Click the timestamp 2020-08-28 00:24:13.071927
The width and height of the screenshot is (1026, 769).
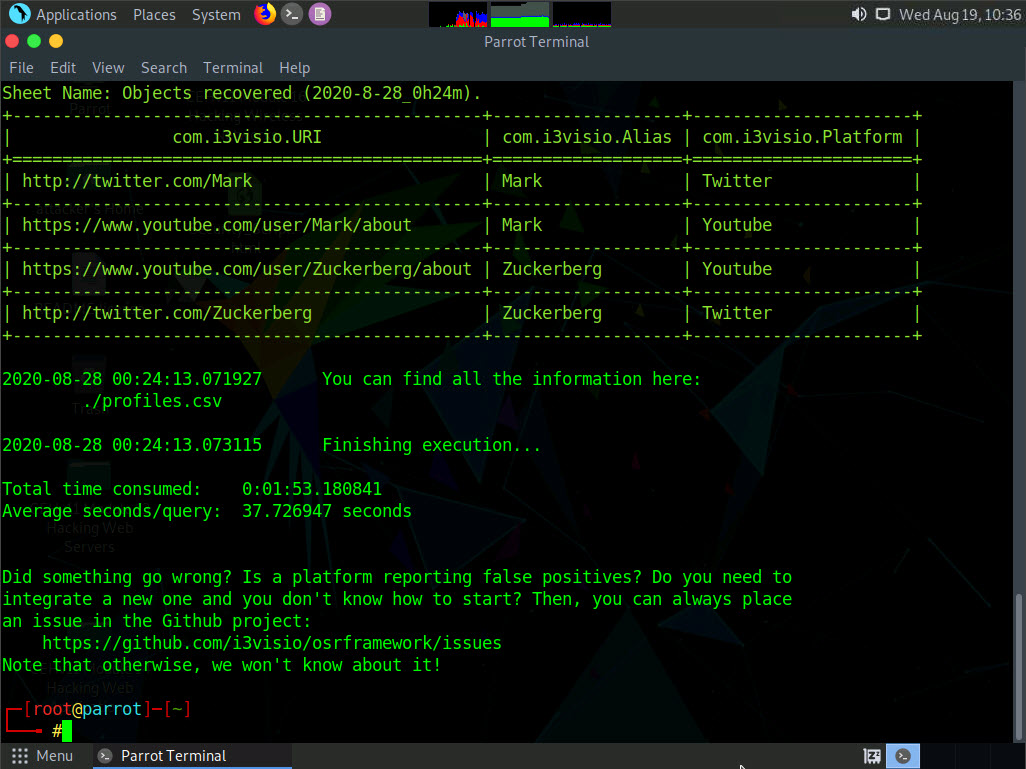[x=132, y=379]
